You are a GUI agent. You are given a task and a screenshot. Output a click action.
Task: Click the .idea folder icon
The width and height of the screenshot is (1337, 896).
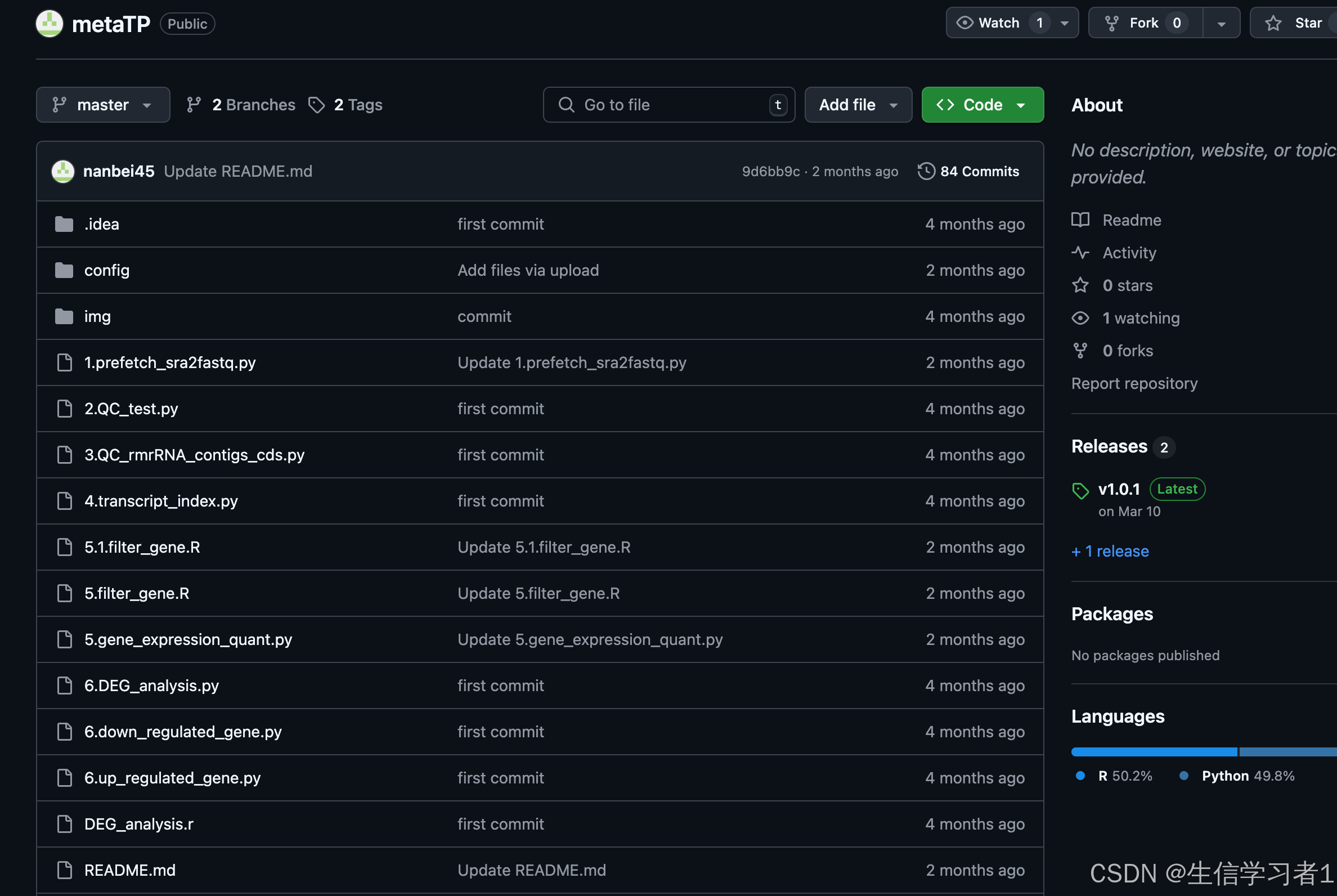[x=64, y=224]
